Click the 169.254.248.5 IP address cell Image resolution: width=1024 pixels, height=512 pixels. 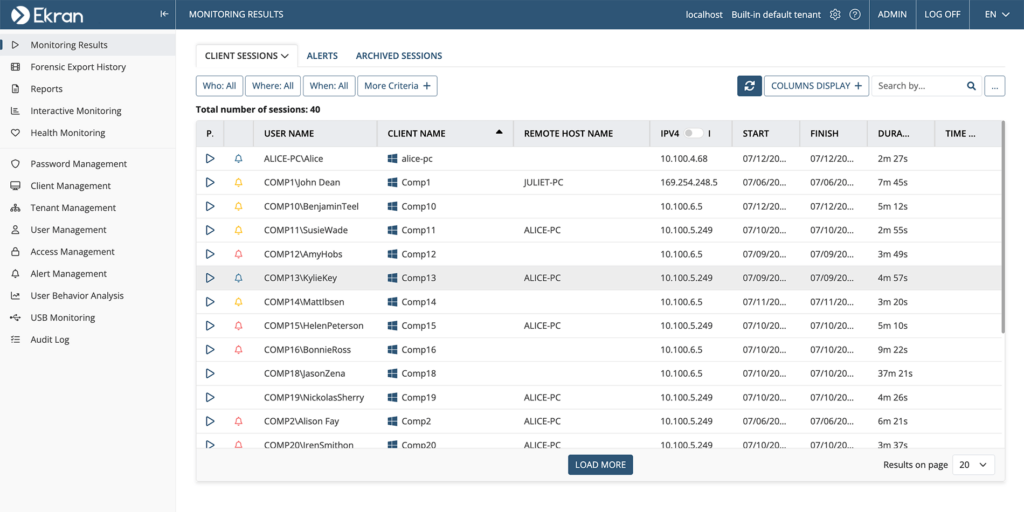tap(689, 183)
